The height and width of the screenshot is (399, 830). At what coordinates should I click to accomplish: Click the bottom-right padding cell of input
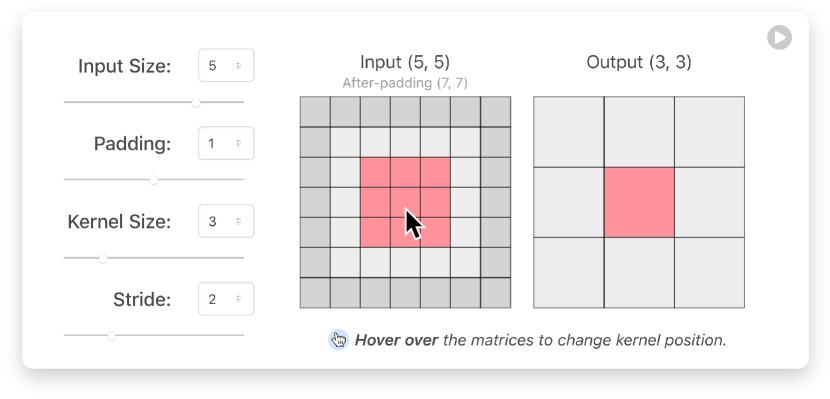(x=495, y=293)
